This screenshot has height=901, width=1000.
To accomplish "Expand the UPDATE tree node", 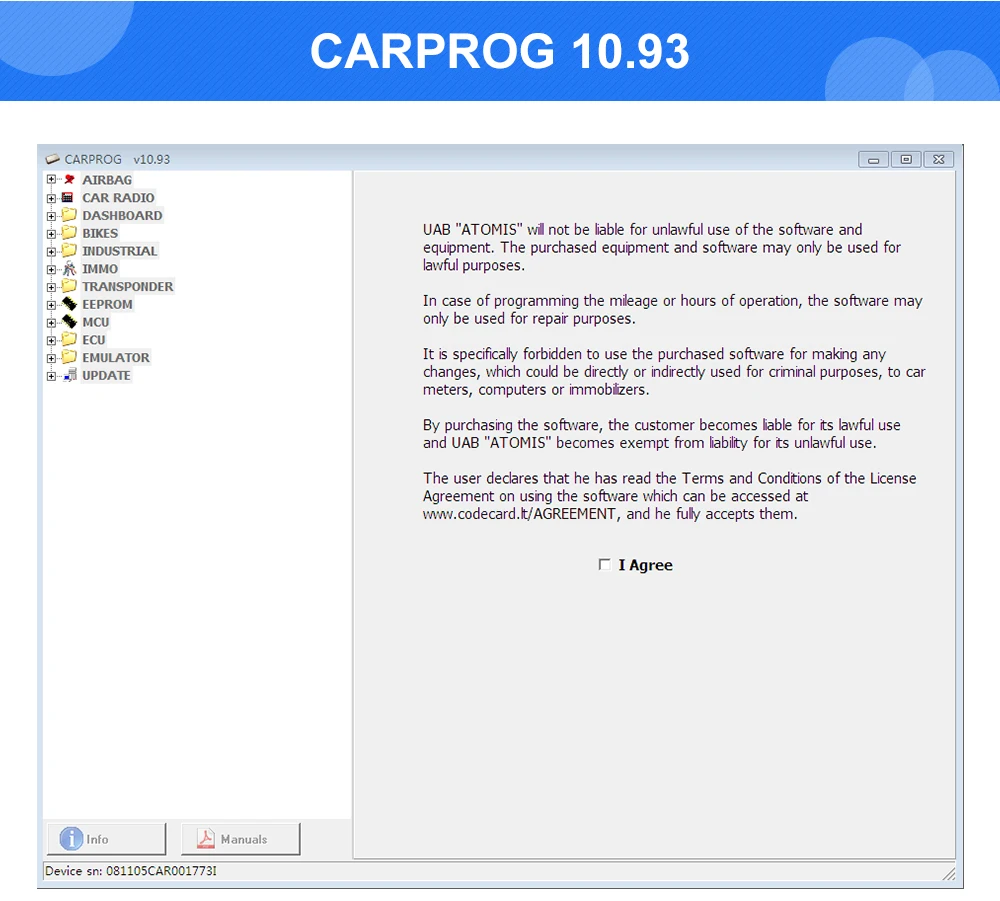I will coord(51,376).
